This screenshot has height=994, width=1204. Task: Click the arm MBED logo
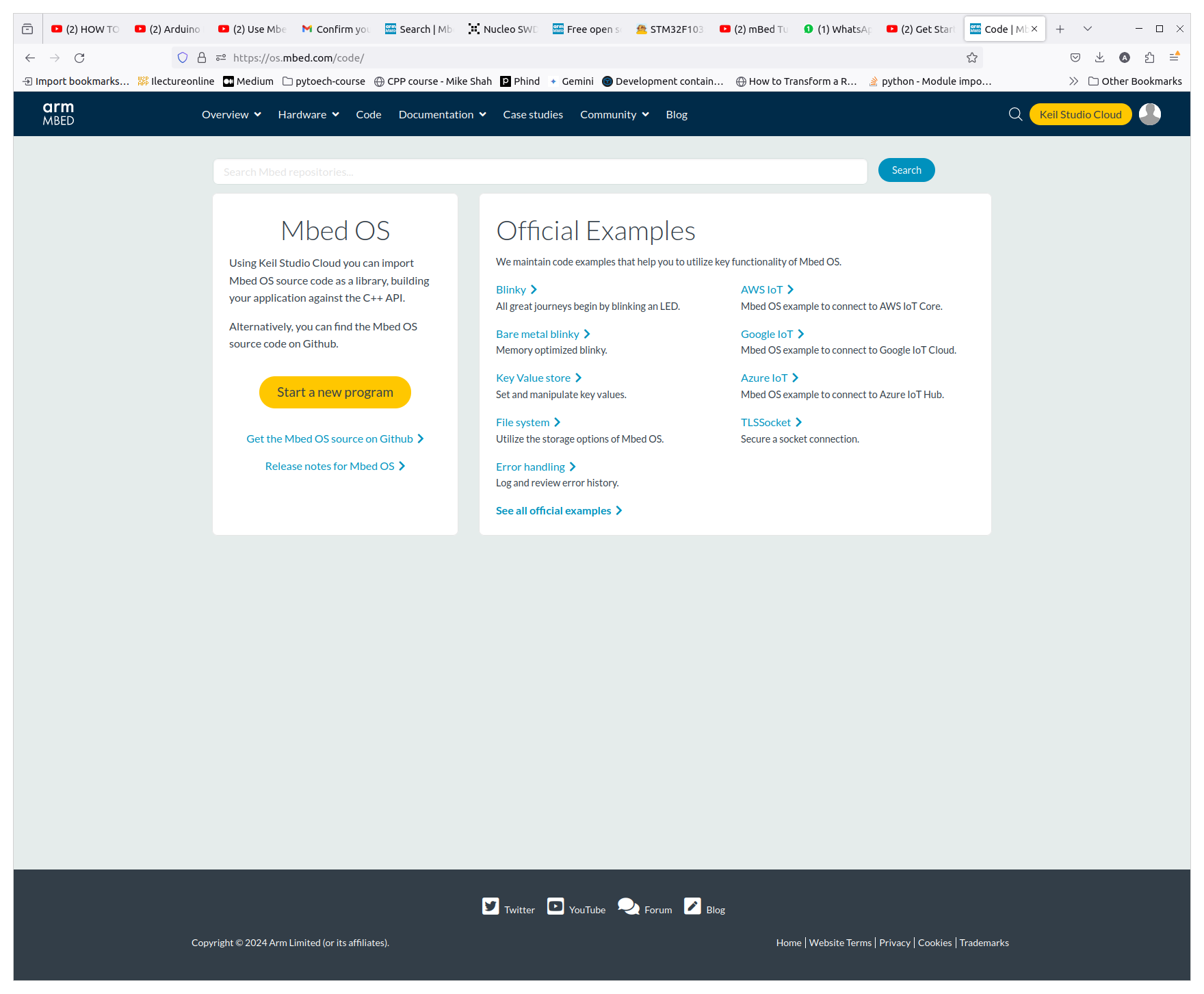pos(58,114)
